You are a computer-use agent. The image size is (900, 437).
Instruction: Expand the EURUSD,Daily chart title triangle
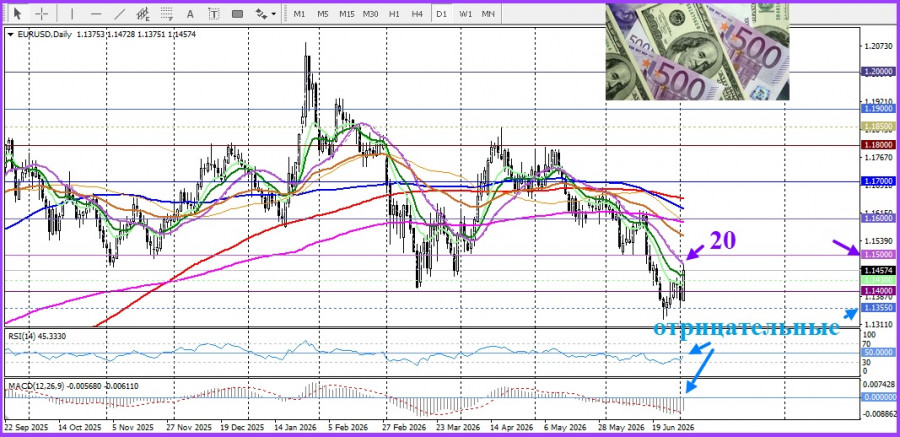click(x=11, y=34)
